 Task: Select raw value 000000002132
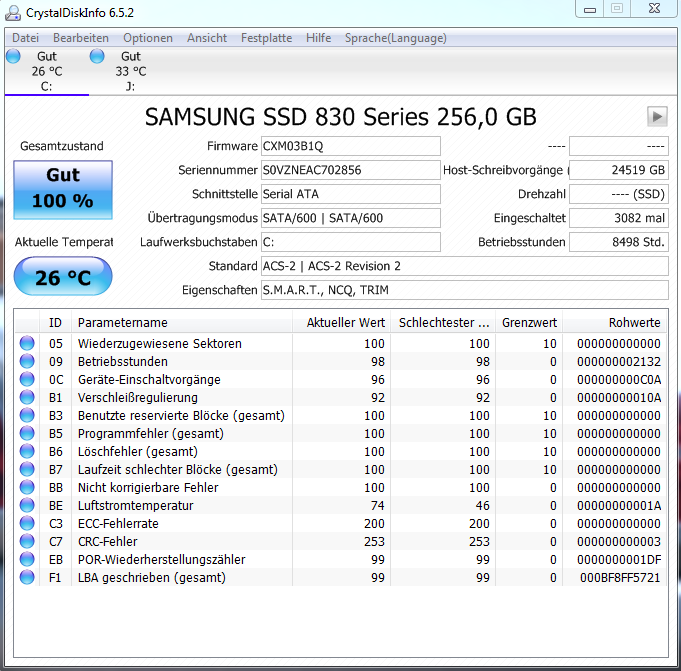point(619,361)
